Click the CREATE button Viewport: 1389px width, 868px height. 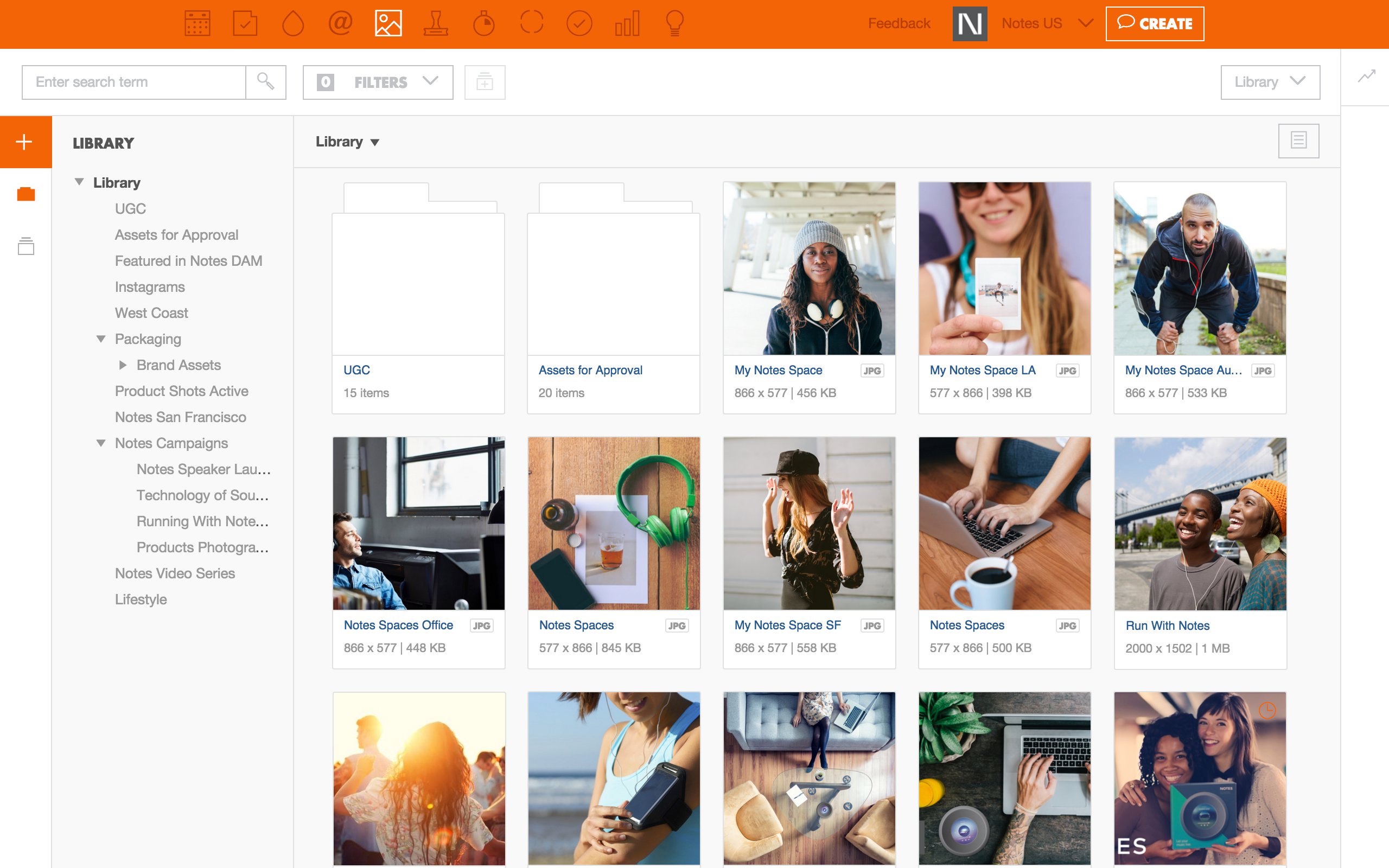[x=1155, y=23]
